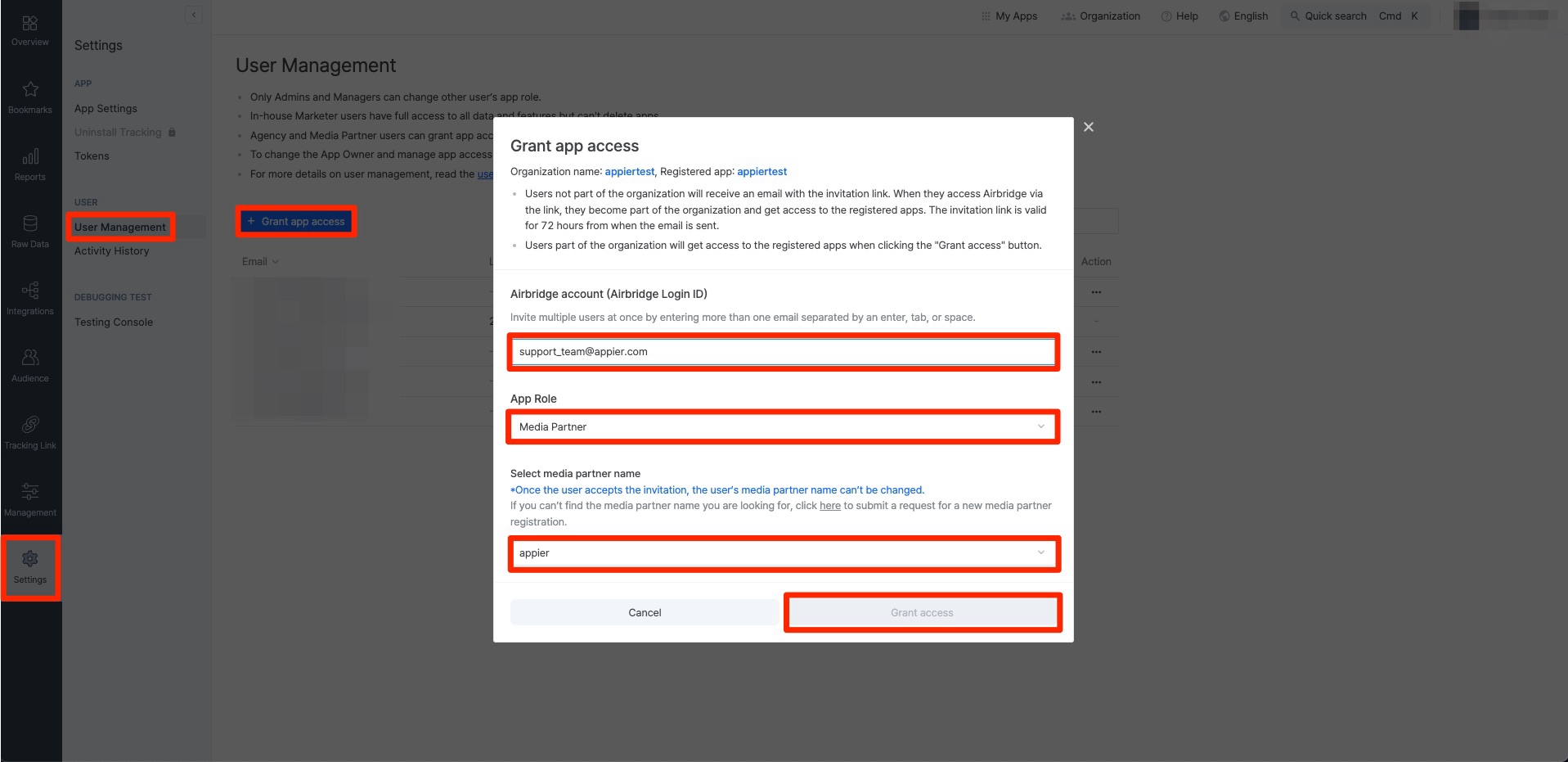Open Activity History settings page
Viewport: 1568px width, 762px height.
pyautogui.click(x=112, y=251)
